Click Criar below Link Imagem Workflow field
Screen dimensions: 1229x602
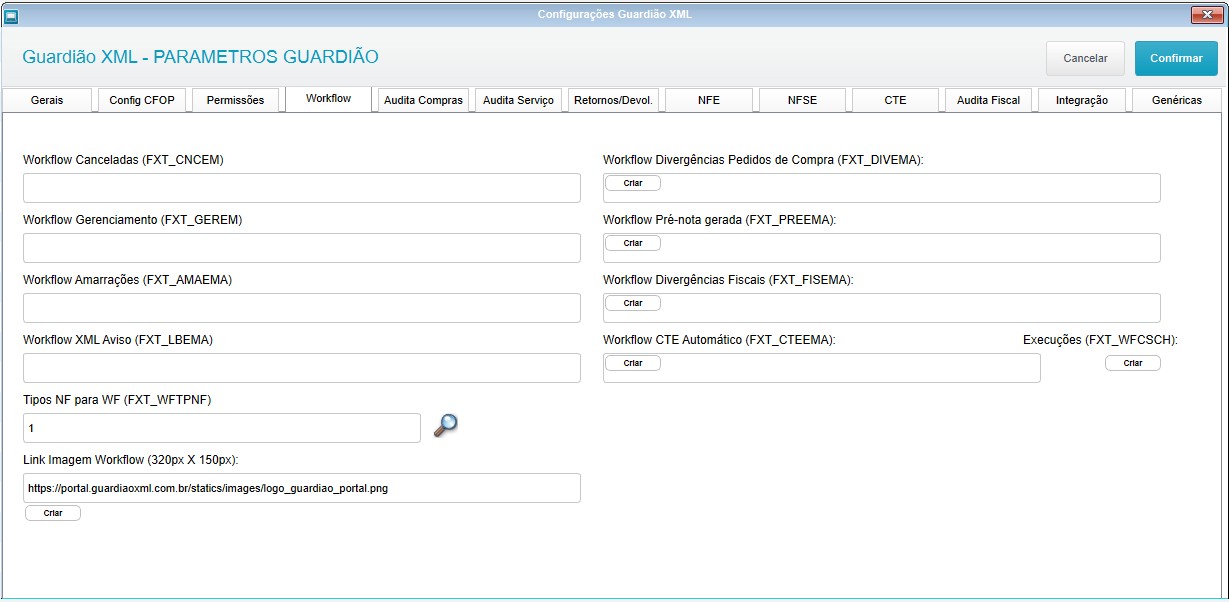[53, 513]
